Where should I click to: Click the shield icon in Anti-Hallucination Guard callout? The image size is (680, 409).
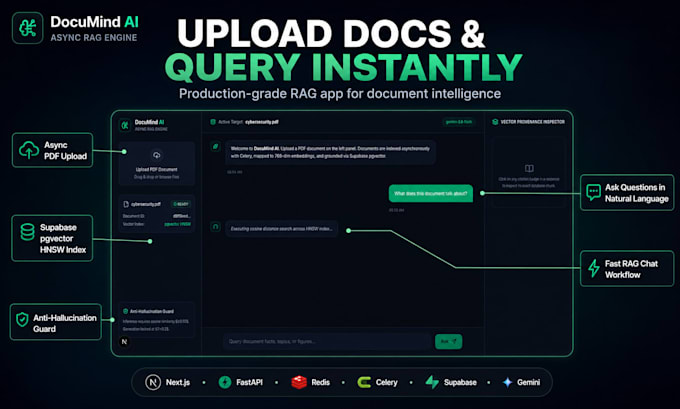tap(22, 320)
